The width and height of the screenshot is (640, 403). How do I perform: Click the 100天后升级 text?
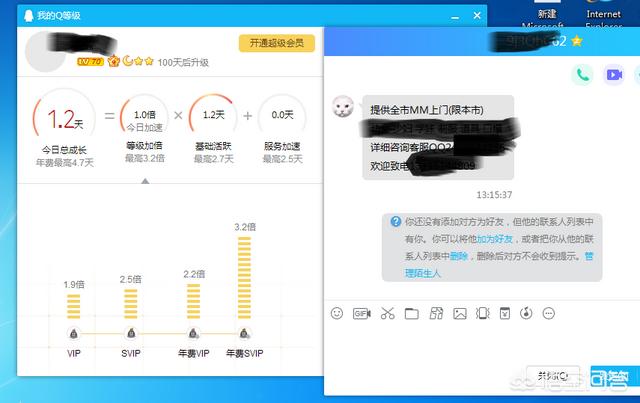pyautogui.click(x=183, y=62)
